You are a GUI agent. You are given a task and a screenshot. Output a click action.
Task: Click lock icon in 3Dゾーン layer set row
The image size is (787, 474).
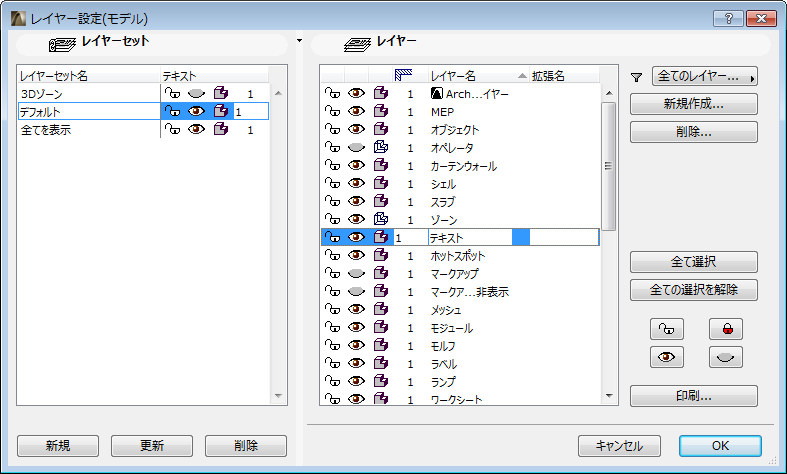coord(172,93)
